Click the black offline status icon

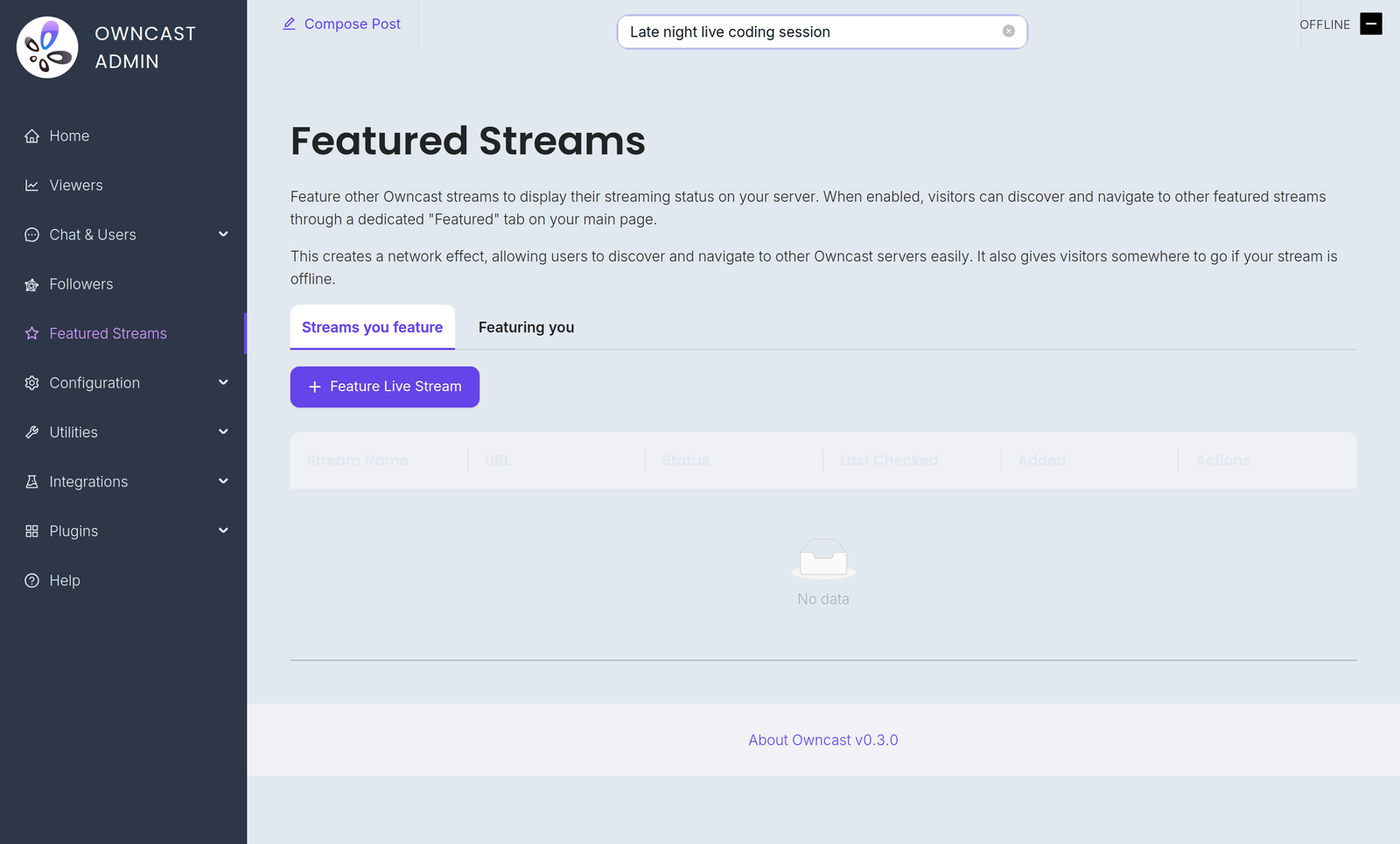click(x=1371, y=24)
